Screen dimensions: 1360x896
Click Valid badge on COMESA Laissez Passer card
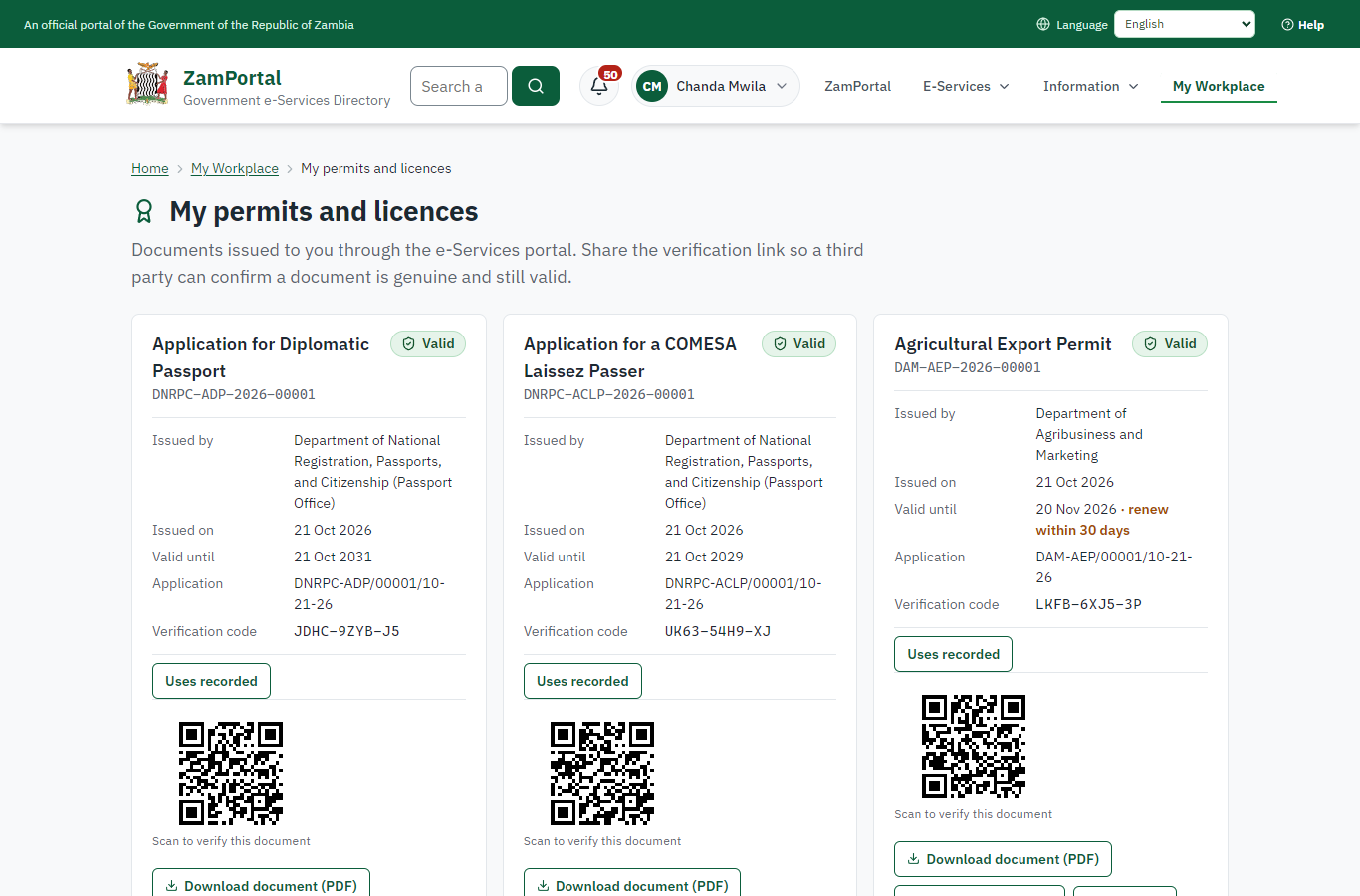coord(799,343)
